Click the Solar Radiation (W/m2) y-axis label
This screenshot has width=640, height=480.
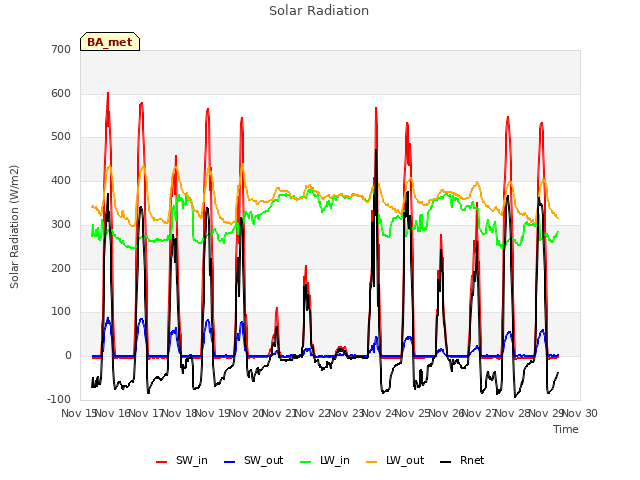tap(14, 227)
